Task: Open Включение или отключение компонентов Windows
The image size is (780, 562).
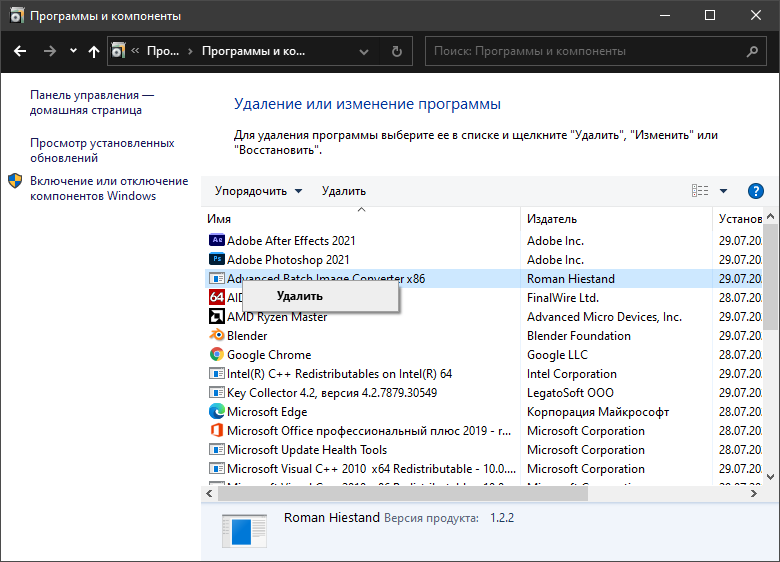Action: coord(109,188)
